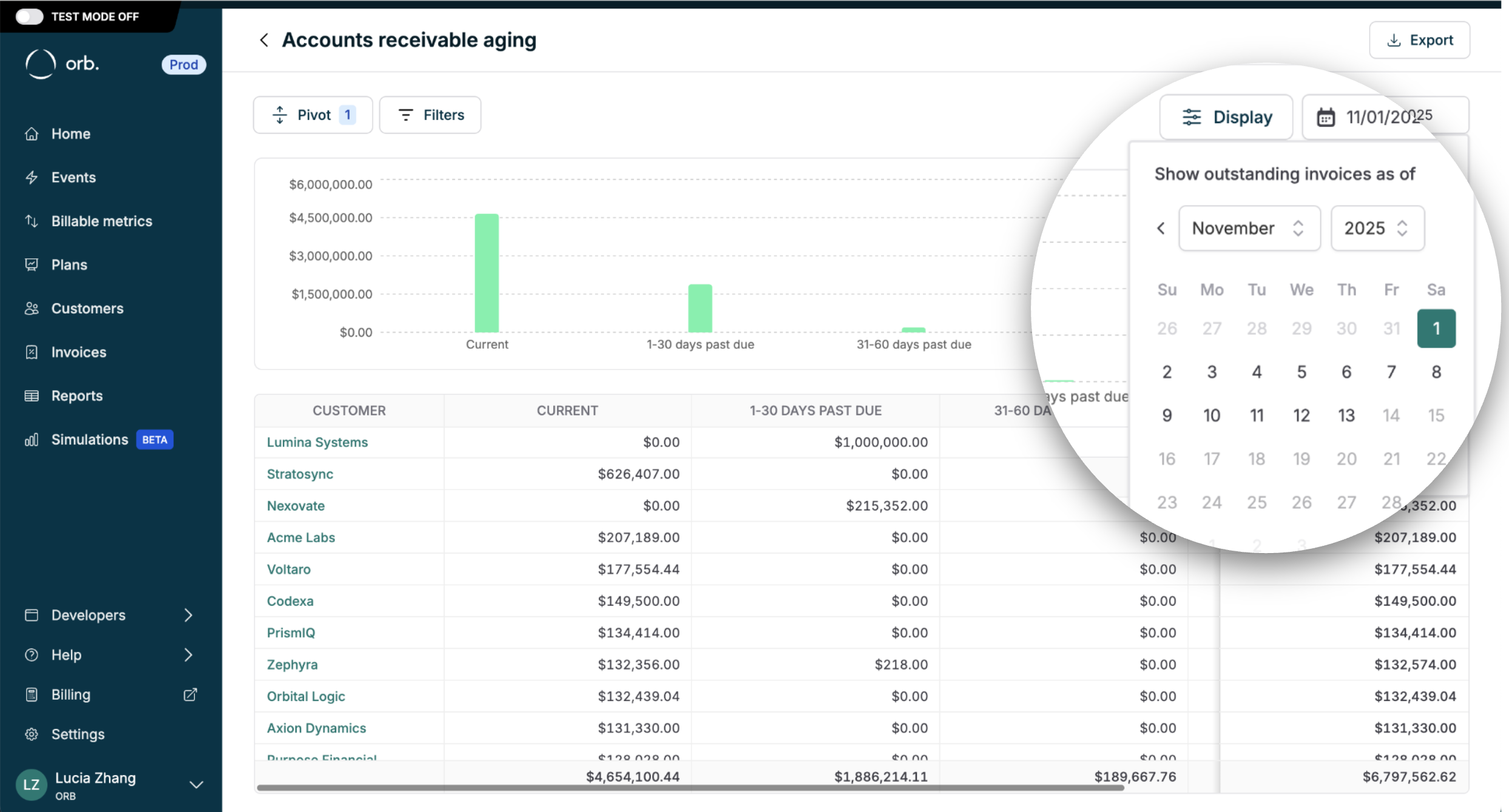
Task: Open the Invoices menu item
Action: click(79, 352)
